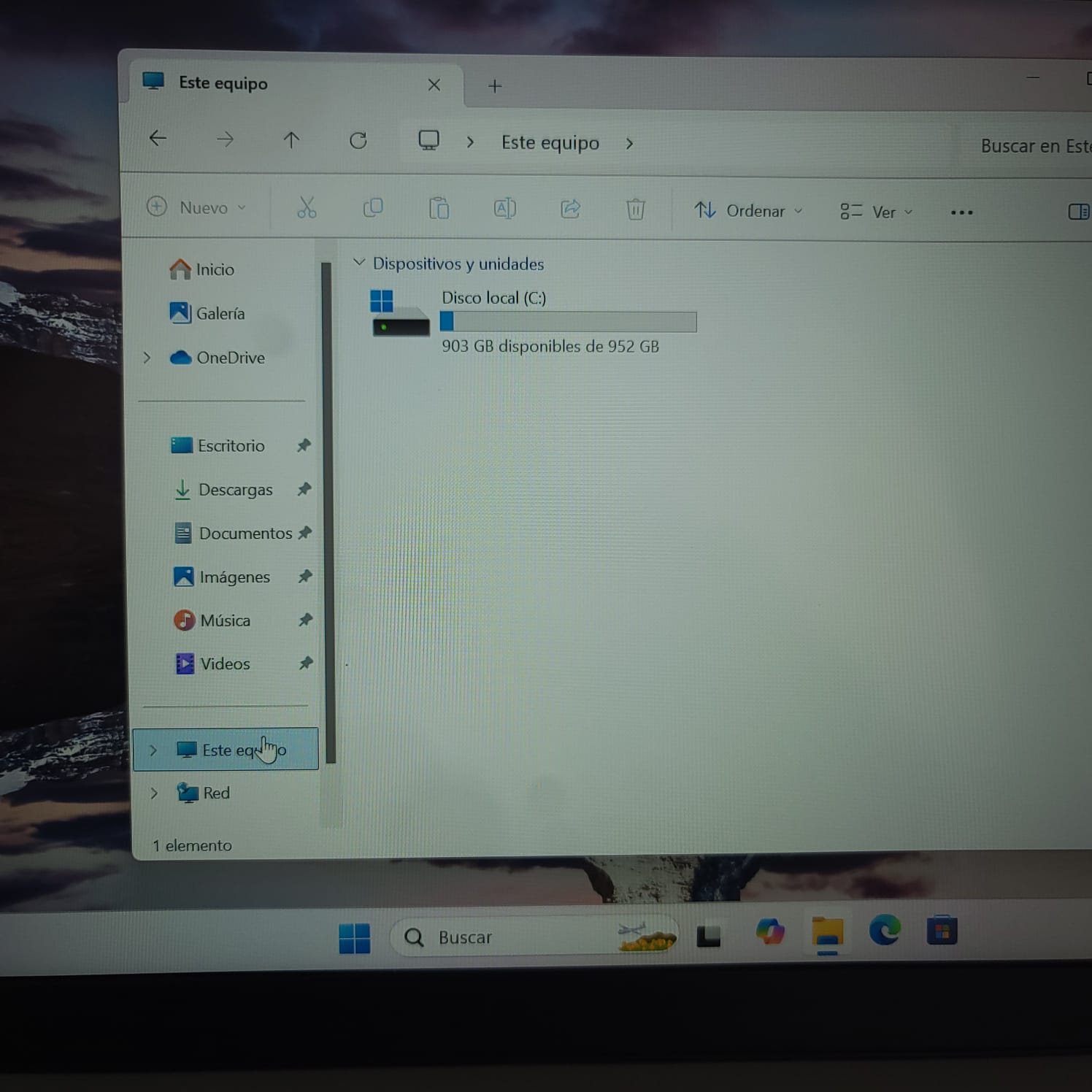Image resolution: width=1092 pixels, height=1092 pixels.
Task: Open the Ver view dropdown
Action: tap(876, 212)
